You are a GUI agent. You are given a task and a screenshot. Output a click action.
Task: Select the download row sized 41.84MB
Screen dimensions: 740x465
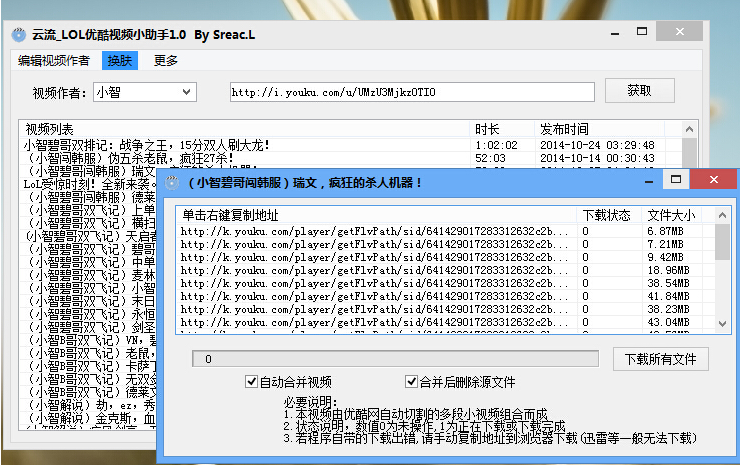point(446,296)
